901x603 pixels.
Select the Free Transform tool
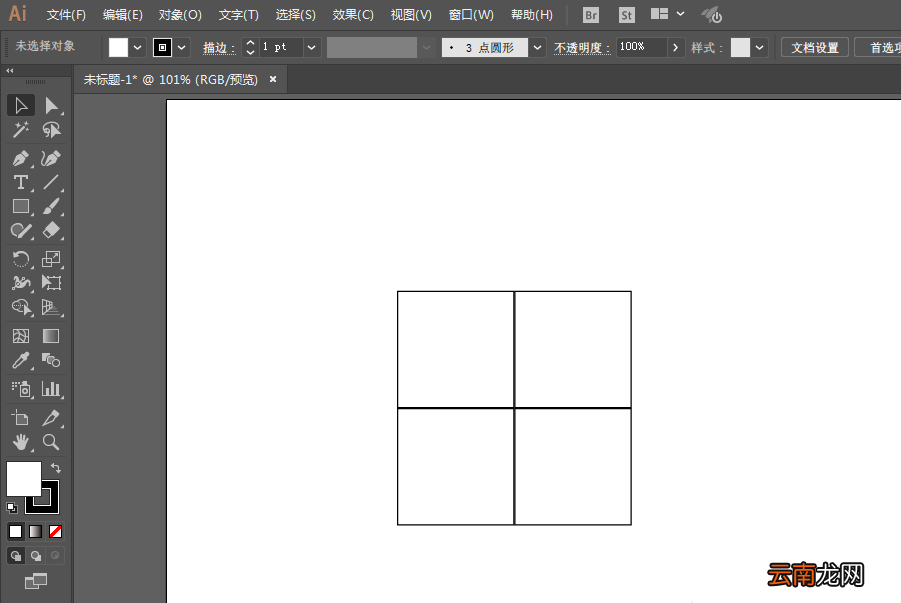(51, 283)
